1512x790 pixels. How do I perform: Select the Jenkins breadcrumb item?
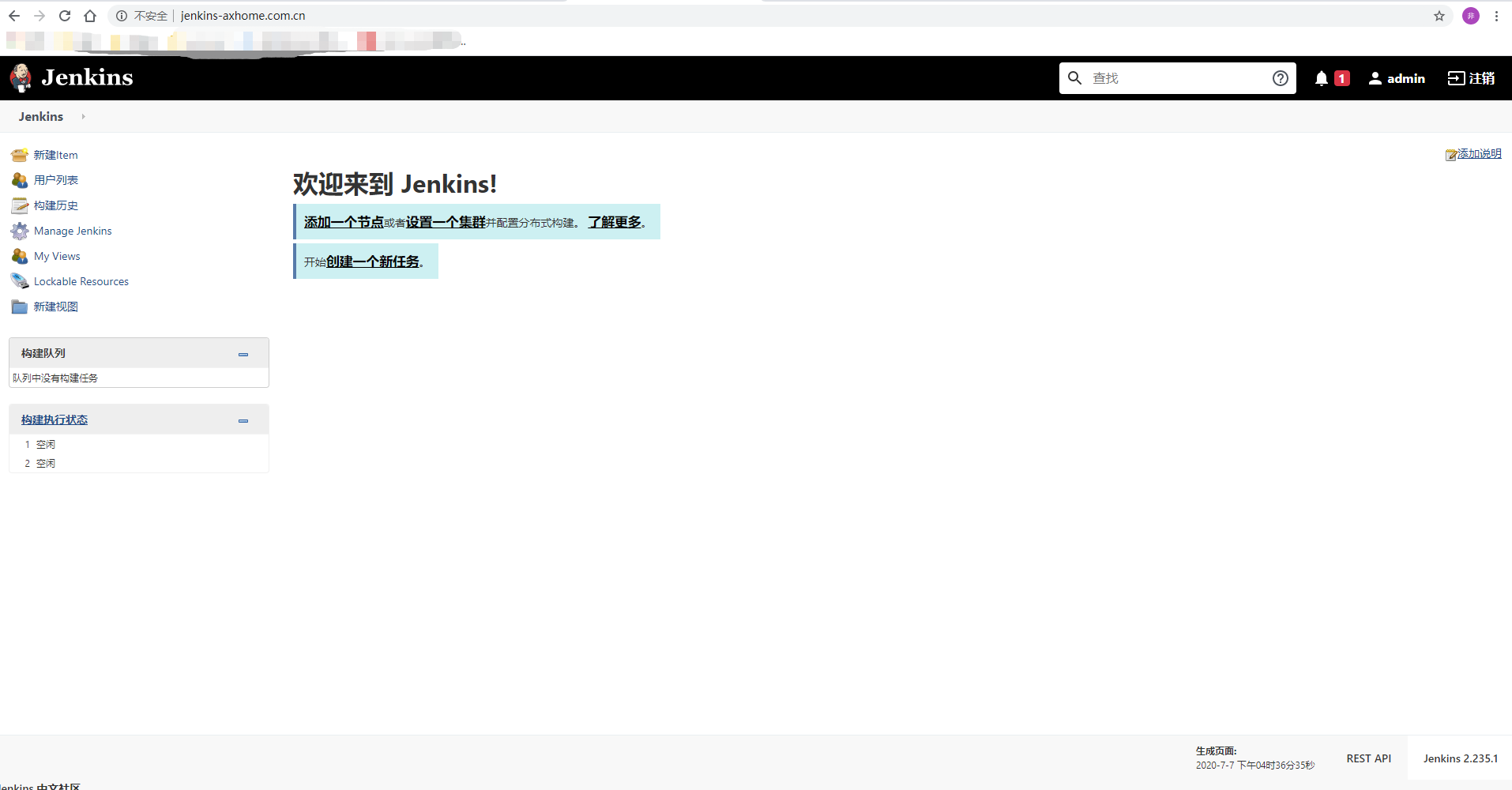pyautogui.click(x=41, y=116)
